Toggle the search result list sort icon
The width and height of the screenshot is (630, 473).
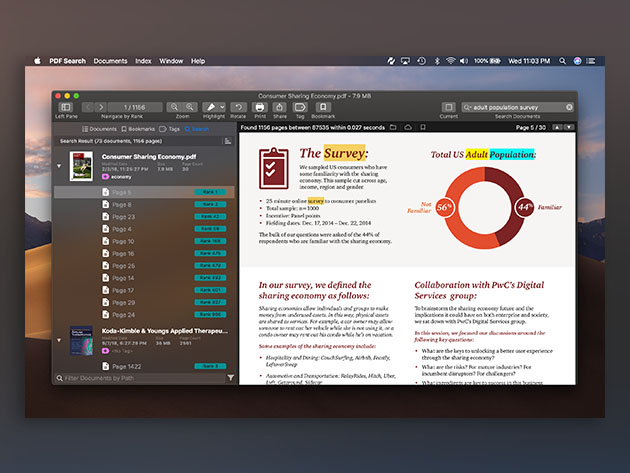pyautogui.click(x=228, y=141)
